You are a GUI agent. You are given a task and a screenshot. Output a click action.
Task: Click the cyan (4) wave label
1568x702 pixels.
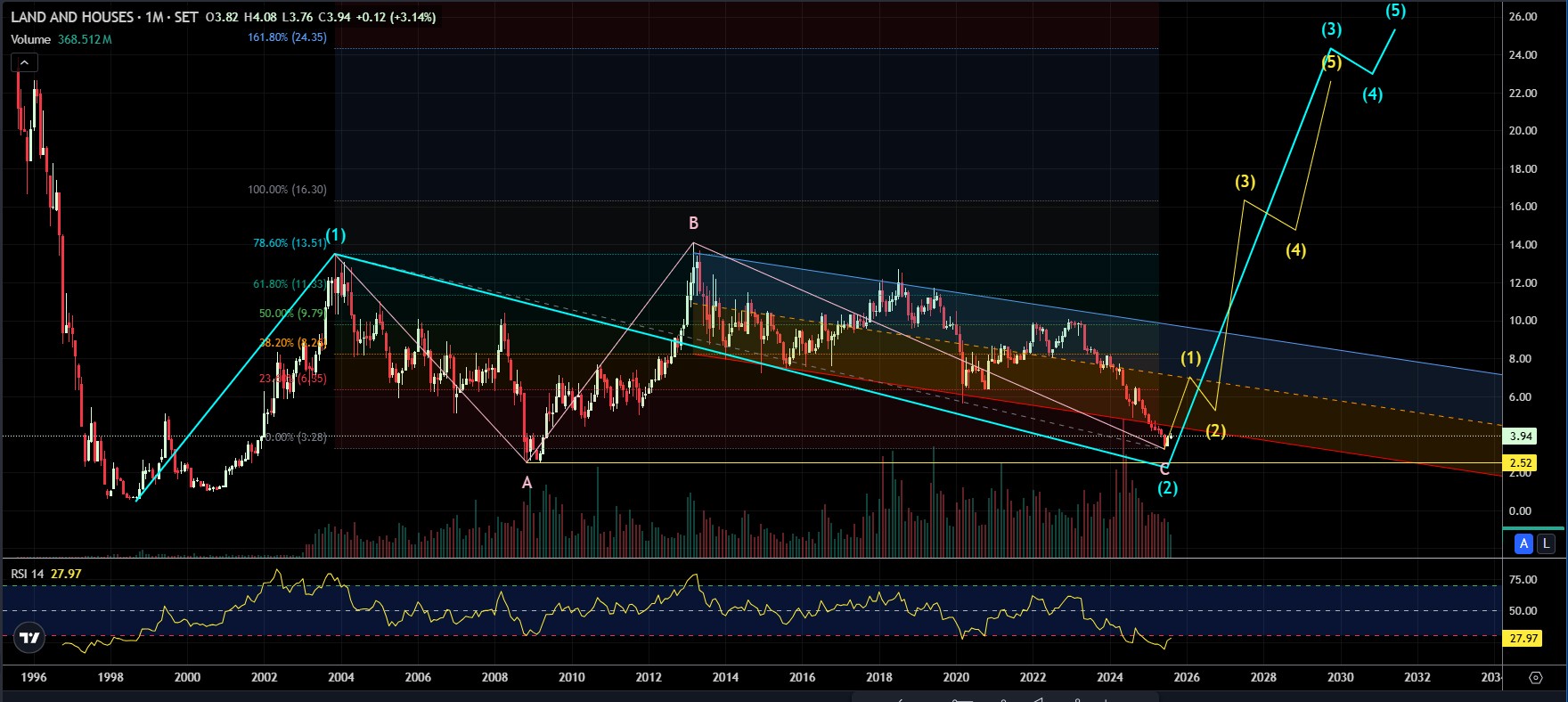click(x=1372, y=94)
